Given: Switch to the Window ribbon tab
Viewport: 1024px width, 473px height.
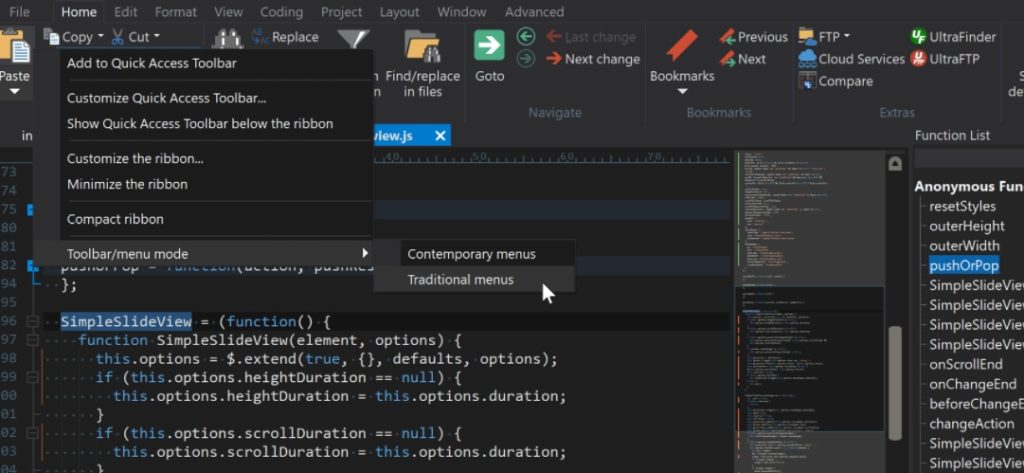Looking at the screenshot, I should tap(462, 12).
